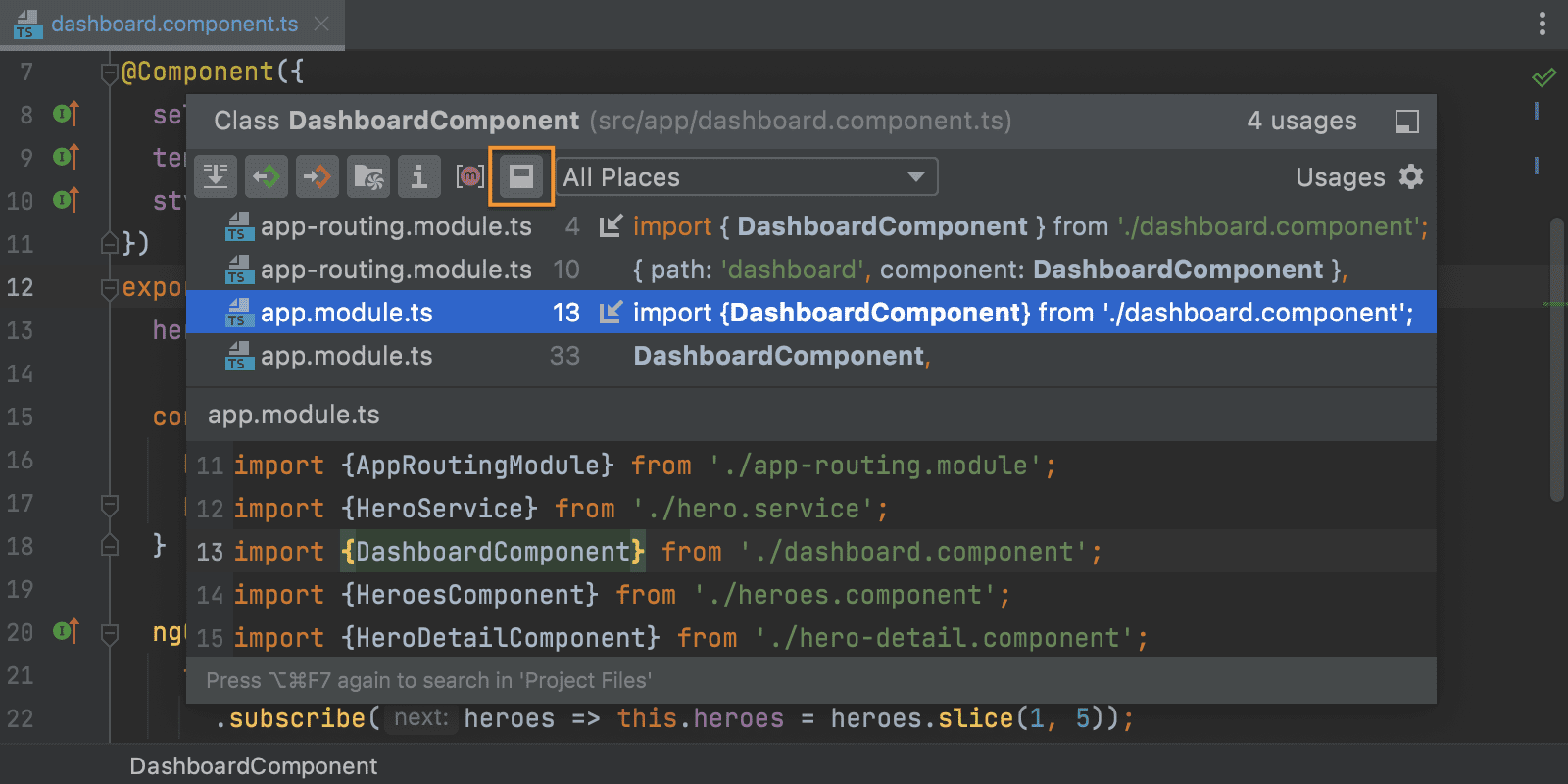
Task: Click import marker icon on line 13 row
Action: click(611, 313)
